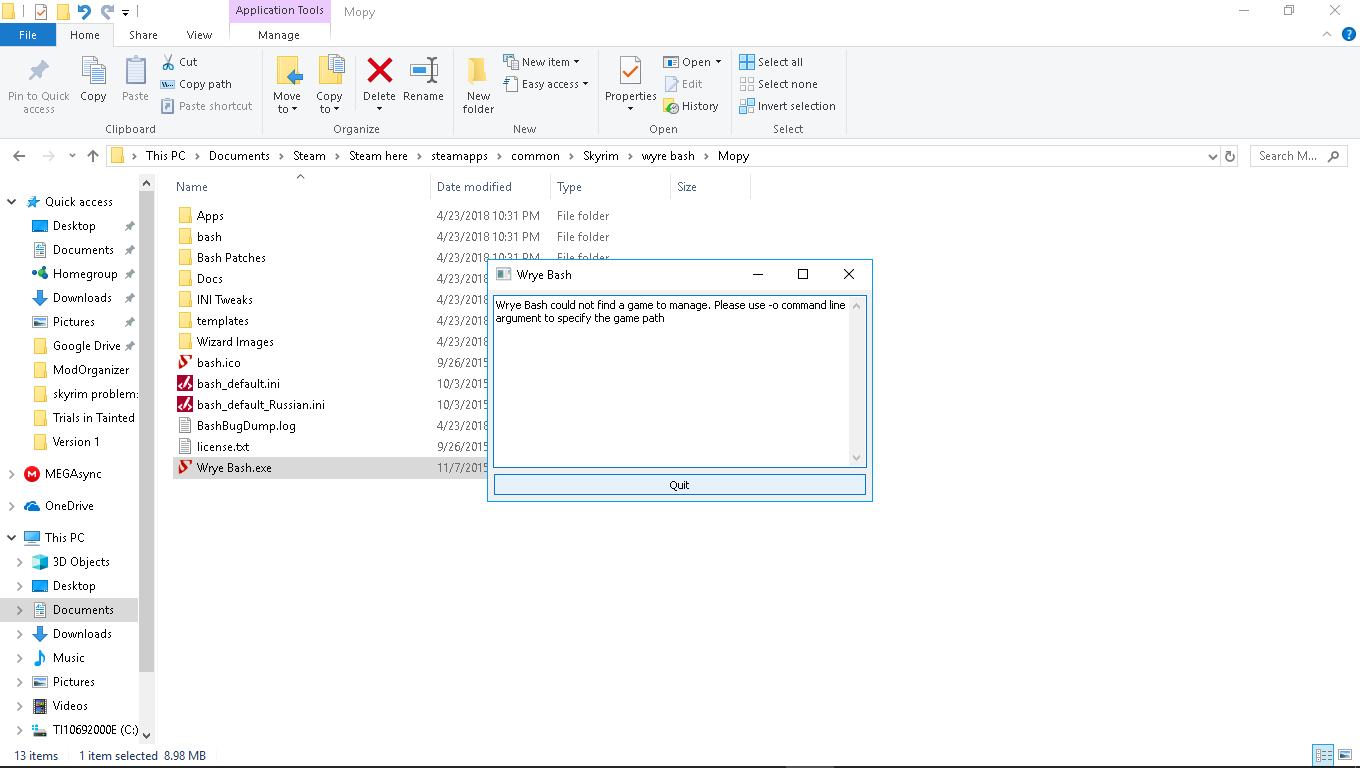Open History in the Open group
The width and height of the screenshot is (1360, 768).
(691, 106)
